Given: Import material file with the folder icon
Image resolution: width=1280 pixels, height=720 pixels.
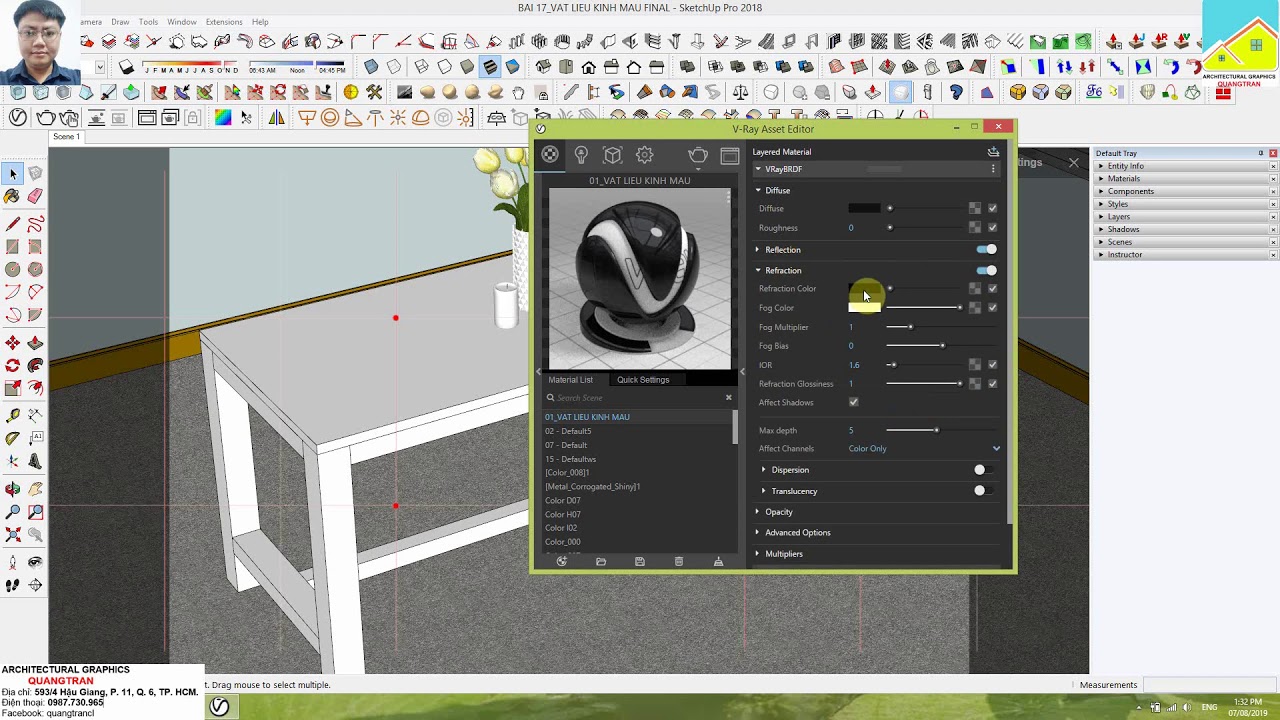Looking at the screenshot, I should (x=601, y=562).
